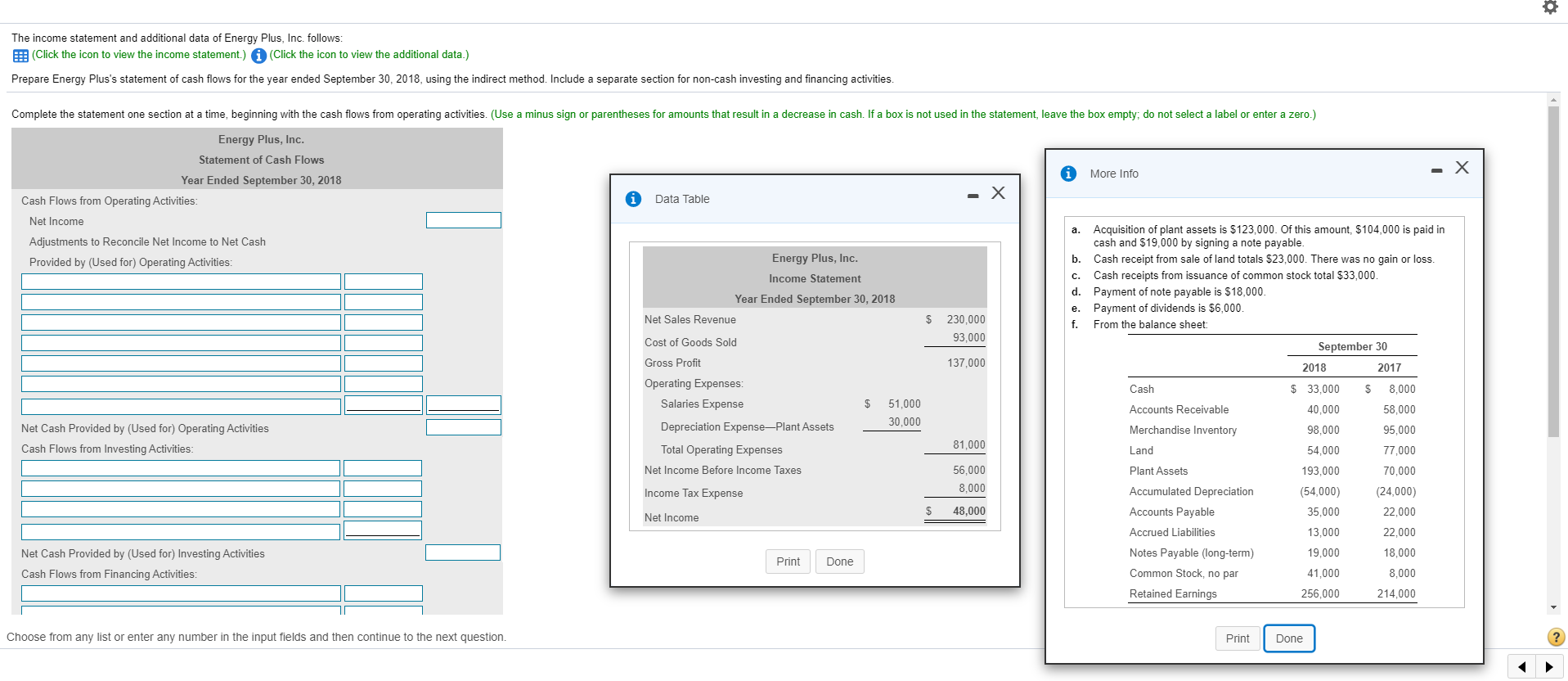Click the first financing activity label field
The image size is (1568, 681).
click(x=181, y=593)
